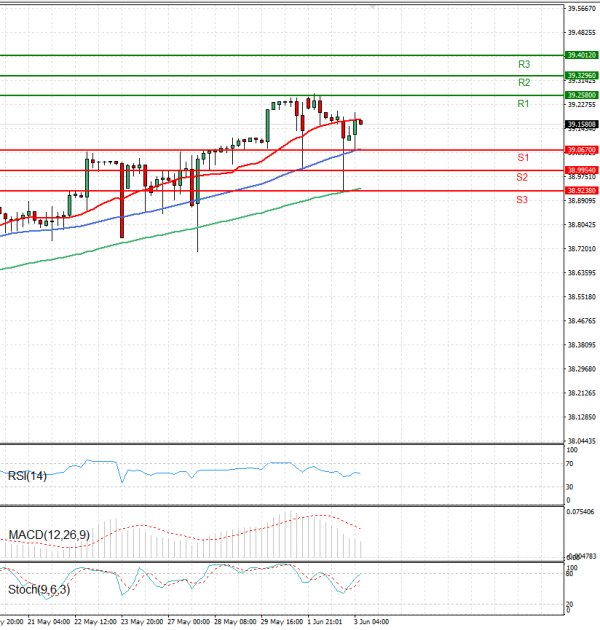Image resolution: width=600 pixels, height=630 pixels.
Task: Click the red 38.99540 price tag
Action: [x=582, y=170]
